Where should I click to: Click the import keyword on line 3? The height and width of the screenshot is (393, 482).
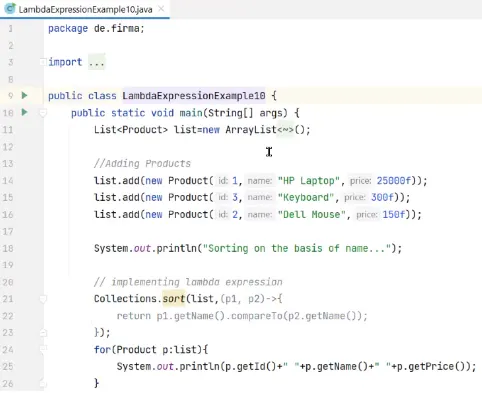coord(65,62)
